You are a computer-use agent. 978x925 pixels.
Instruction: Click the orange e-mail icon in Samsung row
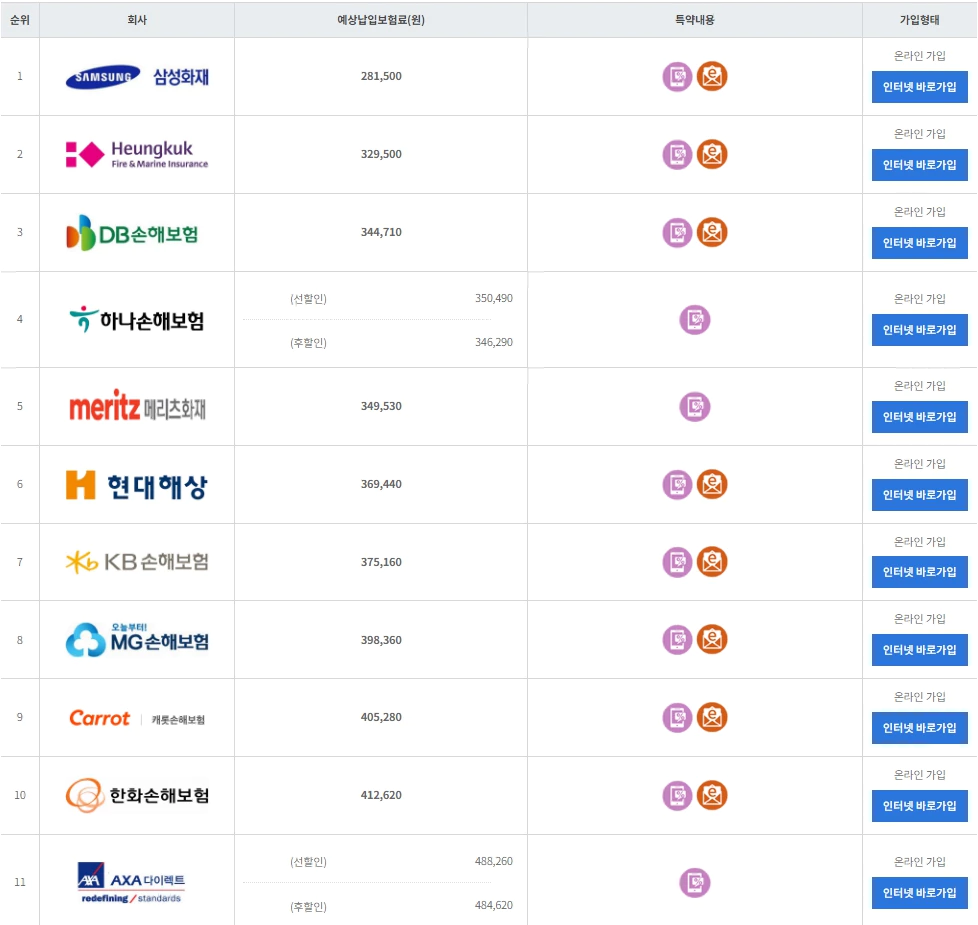click(x=712, y=77)
